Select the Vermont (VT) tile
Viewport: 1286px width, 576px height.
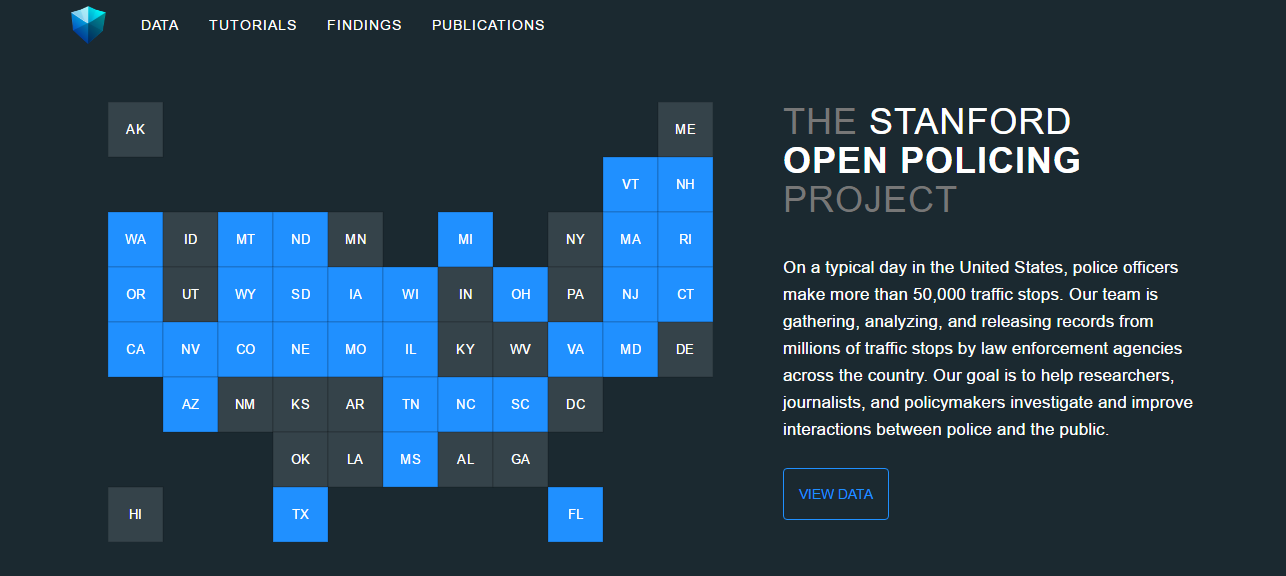click(630, 184)
